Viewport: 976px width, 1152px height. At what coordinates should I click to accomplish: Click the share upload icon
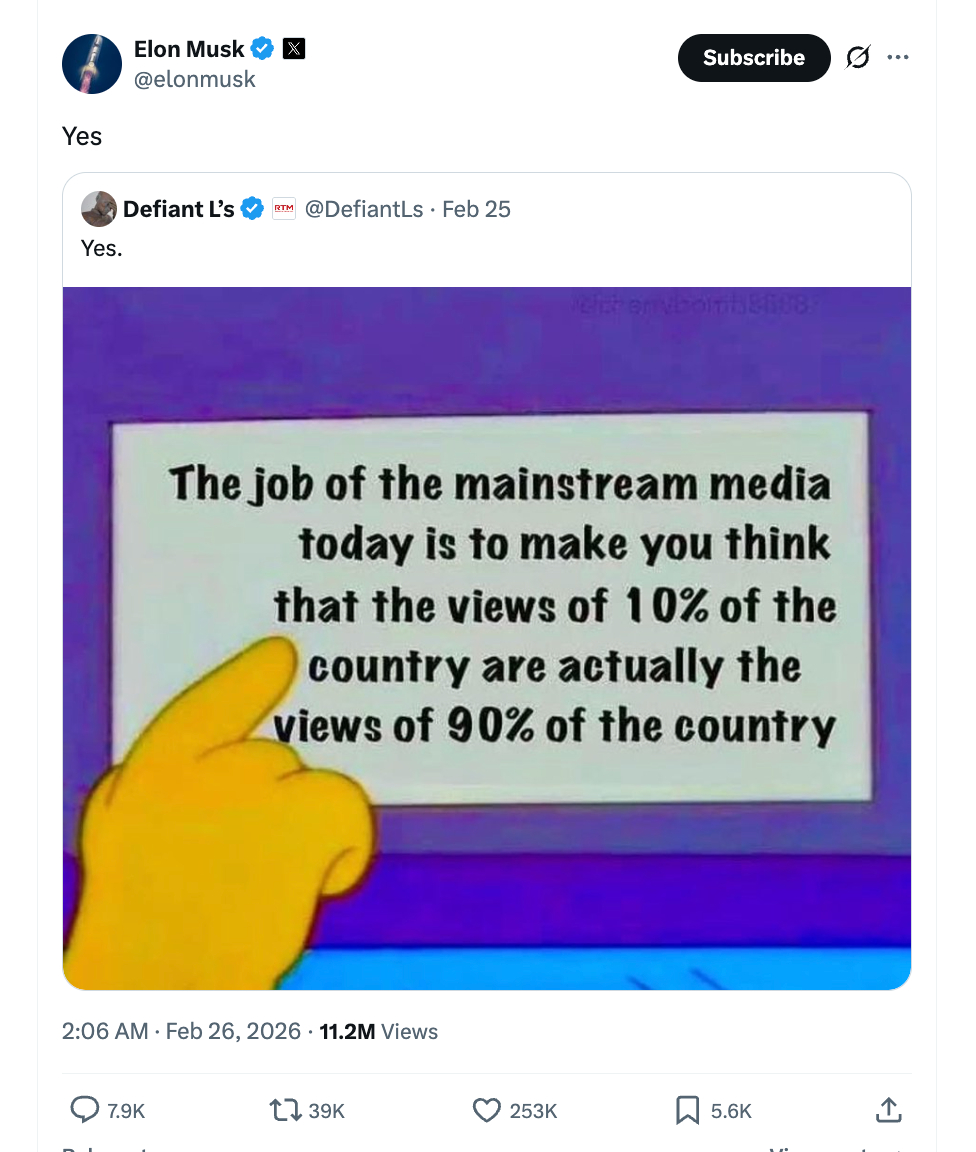coord(888,1109)
